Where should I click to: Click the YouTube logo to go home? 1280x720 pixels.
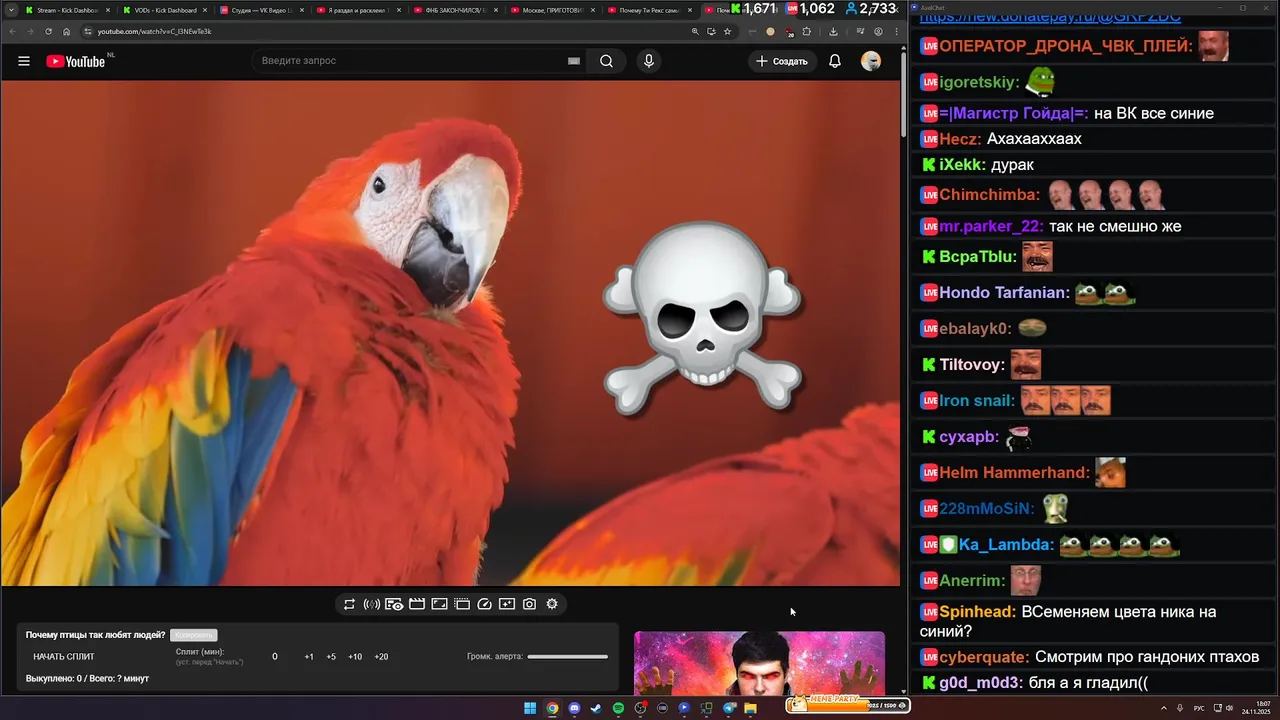[x=76, y=61]
